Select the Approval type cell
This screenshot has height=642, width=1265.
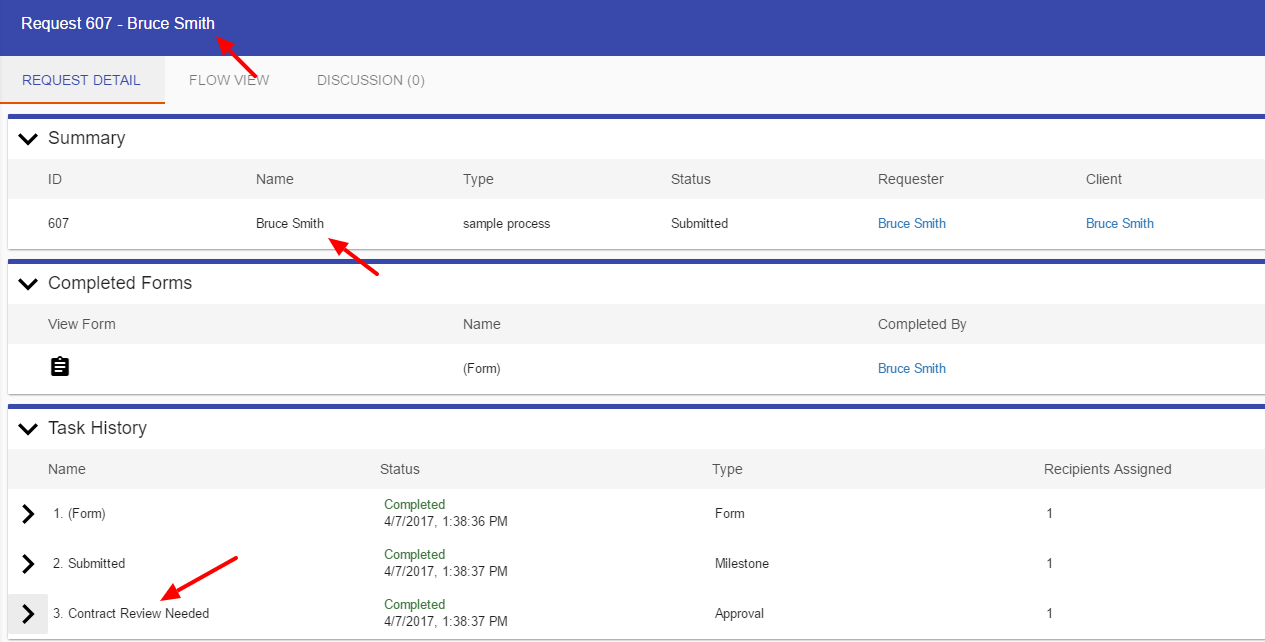739,613
